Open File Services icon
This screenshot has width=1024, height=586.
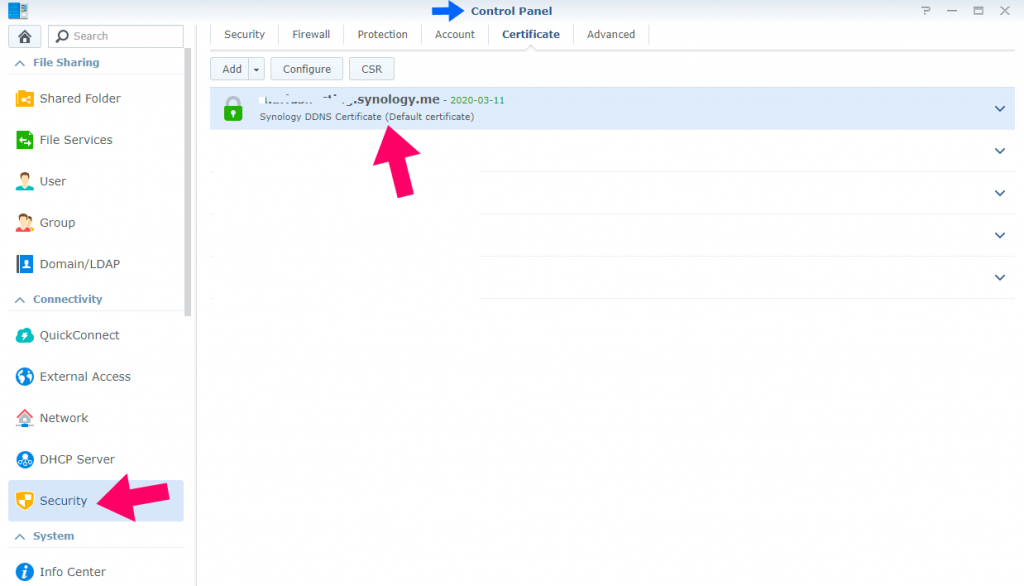[x=25, y=140]
